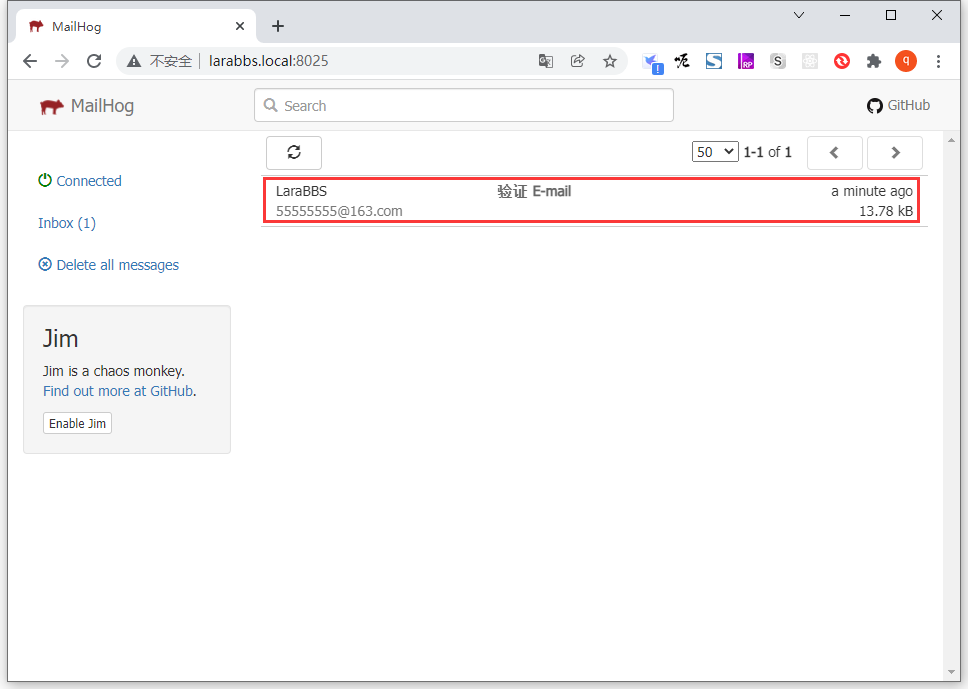Viewport: 968px width, 689px height.
Task: Go to next page of messages
Action: pyautogui.click(x=895, y=153)
